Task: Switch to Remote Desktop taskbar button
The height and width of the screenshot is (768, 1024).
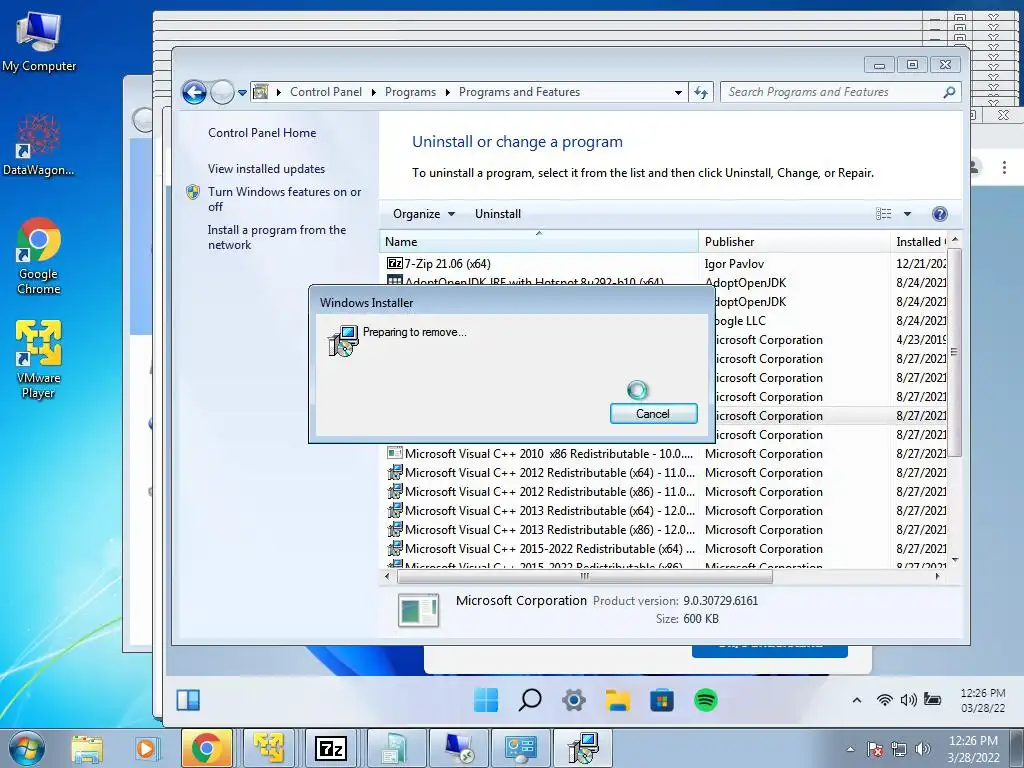Action: pyautogui.click(x=458, y=748)
